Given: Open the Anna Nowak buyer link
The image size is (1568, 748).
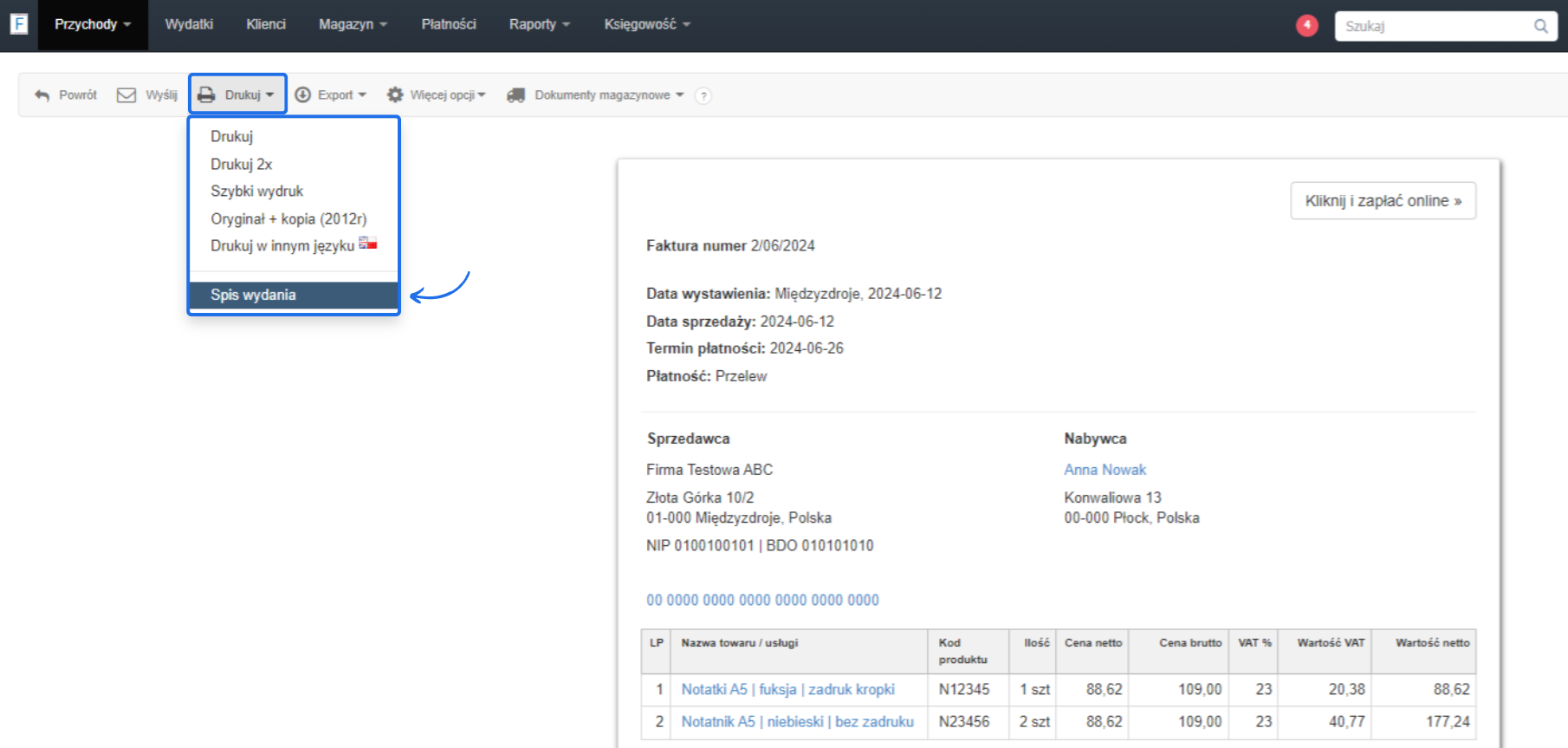Looking at the screenshot, I should coord(1105,470).
